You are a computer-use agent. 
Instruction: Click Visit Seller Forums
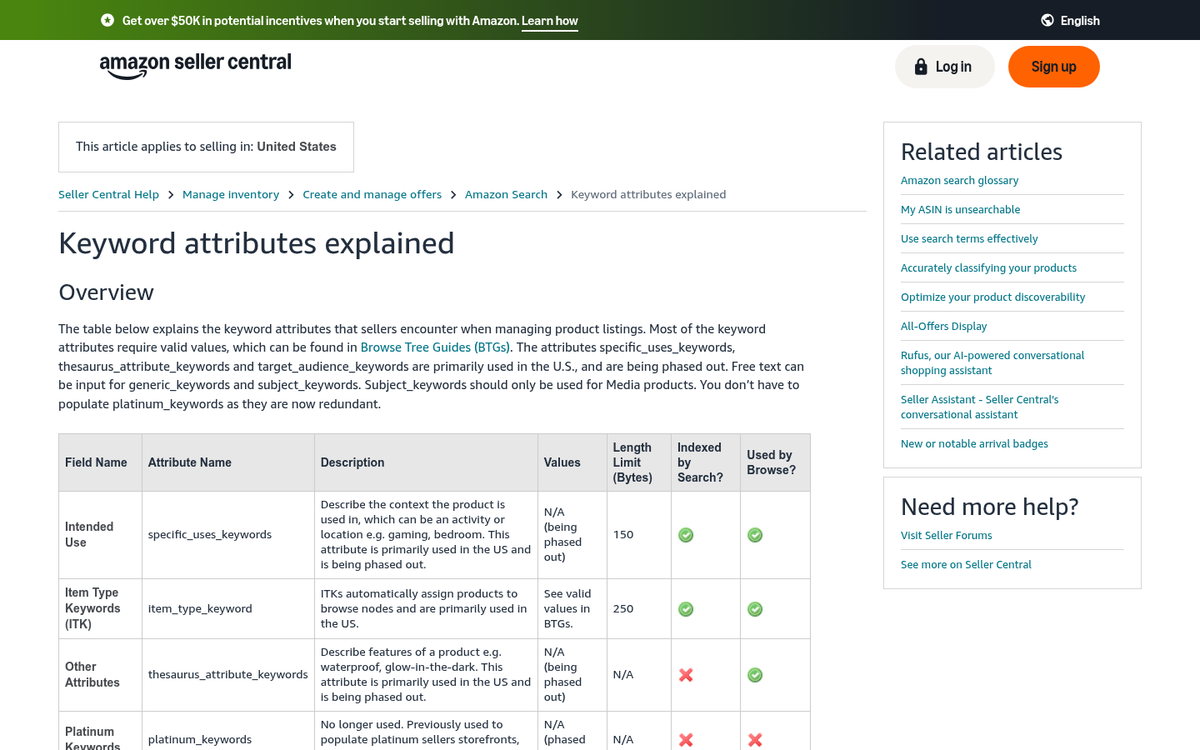click(x=946, y=535)
